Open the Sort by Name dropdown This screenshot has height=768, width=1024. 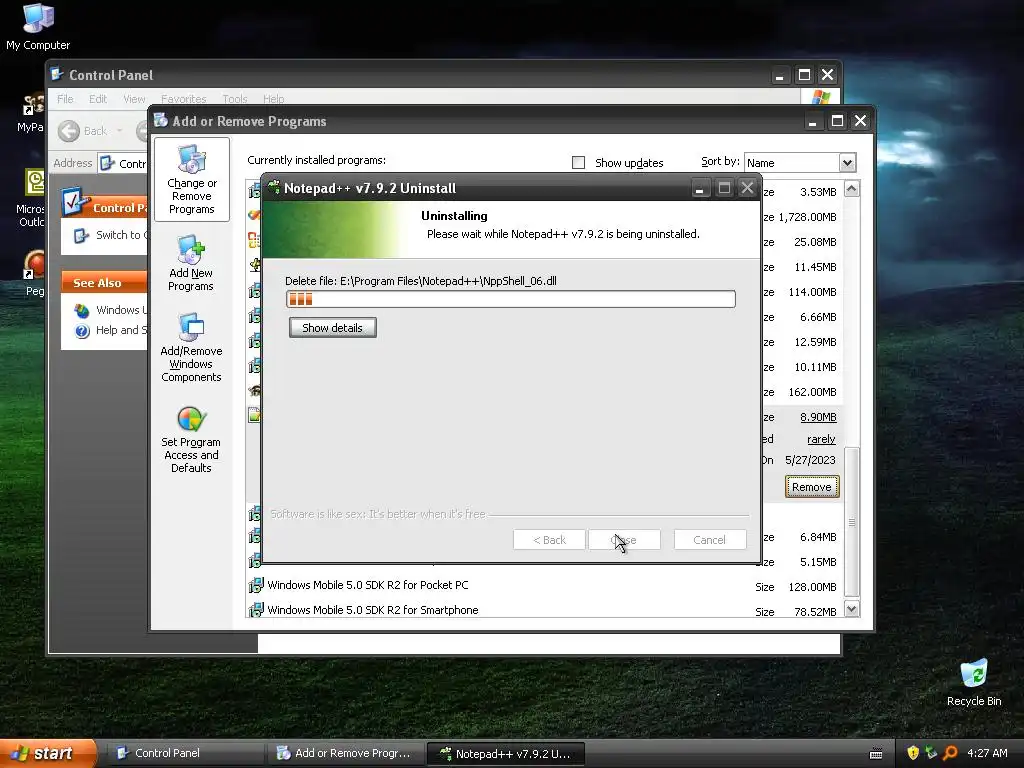coord(847,162)
